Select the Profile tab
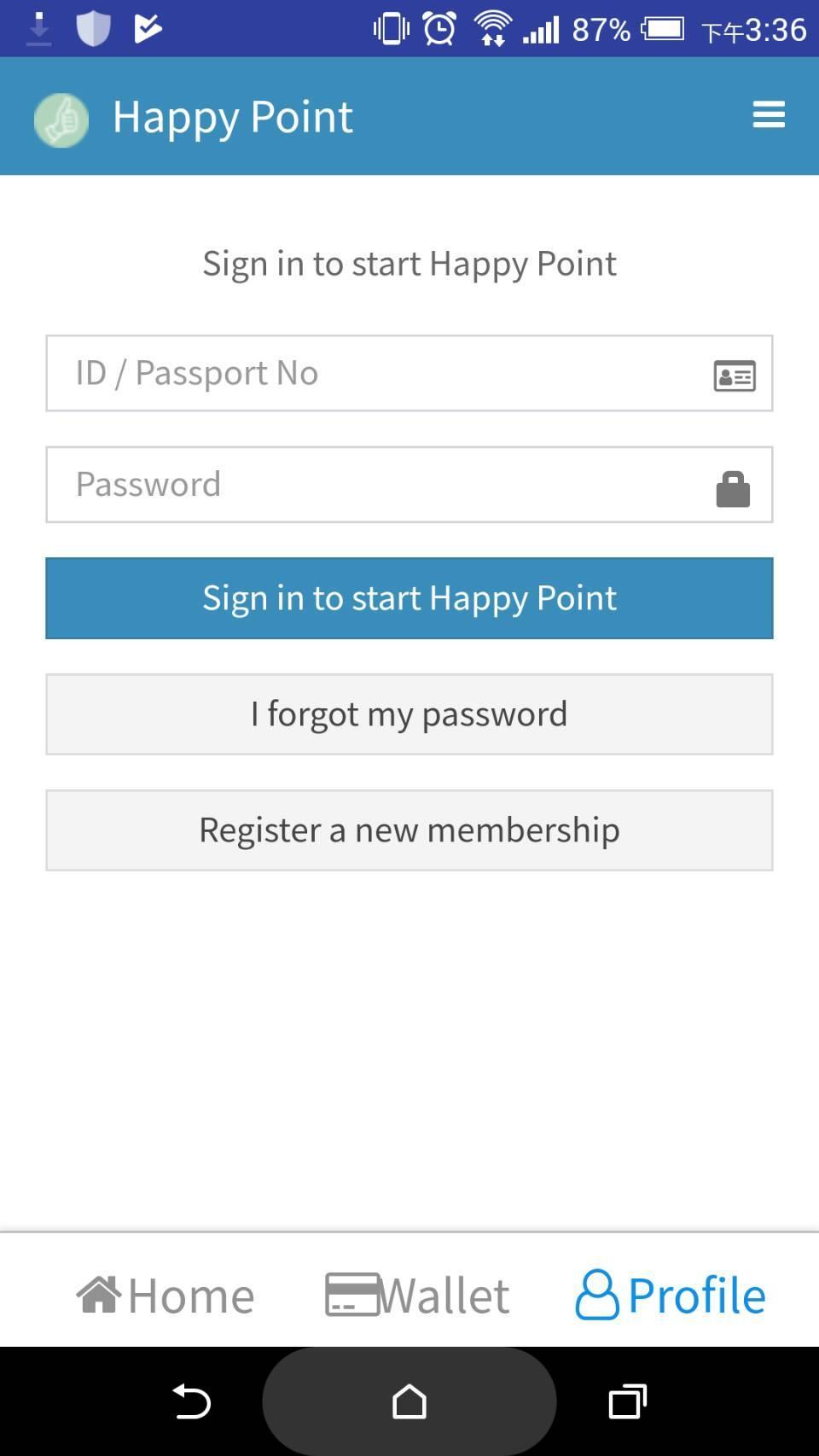This screenshot has width=819, height=1456. pos(671,1295)
